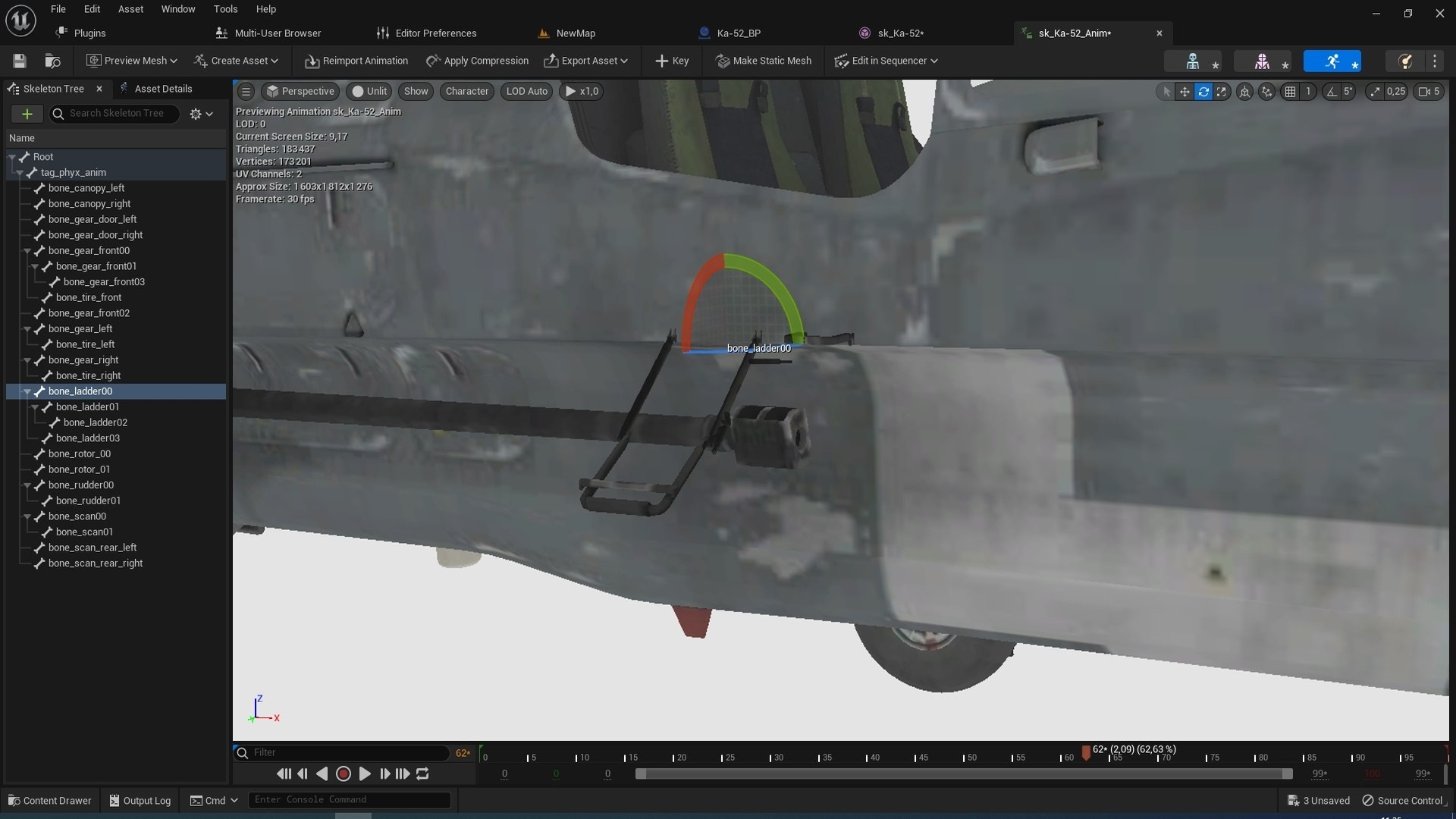1456x819 pixels.
Task: Open the Create Asset dropdown
Action: click(236, 61)
